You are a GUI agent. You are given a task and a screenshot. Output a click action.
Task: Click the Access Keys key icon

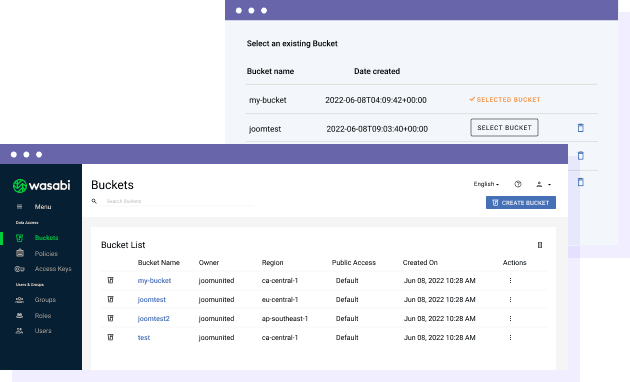19,269
